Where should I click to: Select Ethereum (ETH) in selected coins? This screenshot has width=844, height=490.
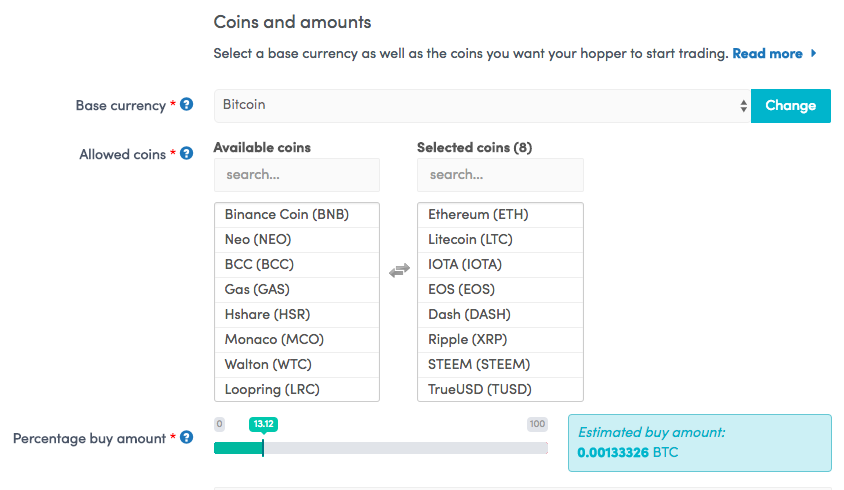pos(500,215)
